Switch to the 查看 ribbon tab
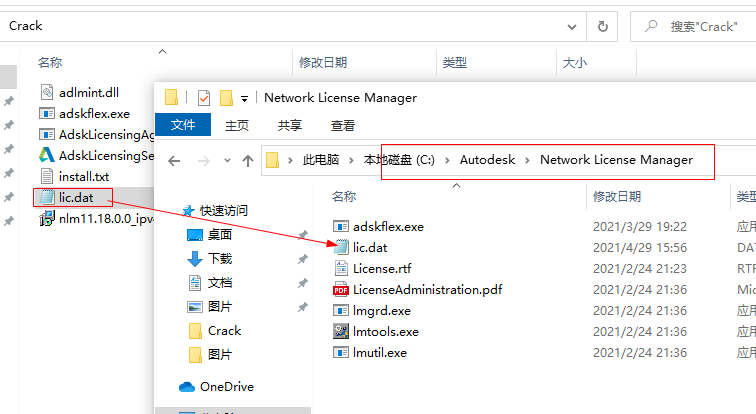The image size is (756, 414). (x=343, y=125)
